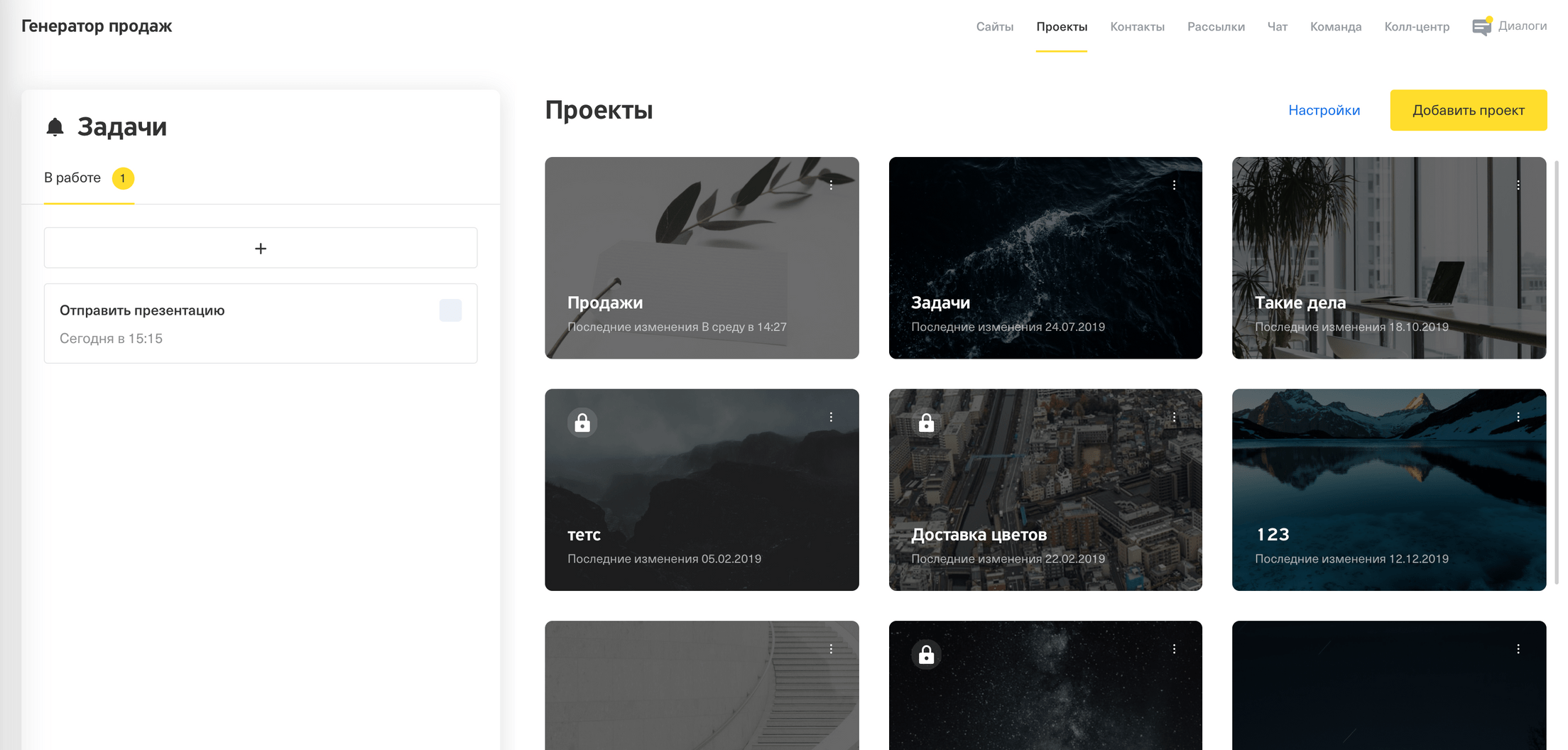This screenshot has height=750, width=1568.
Task: Go to Сайты in top navigation
Action: point(994,26)
